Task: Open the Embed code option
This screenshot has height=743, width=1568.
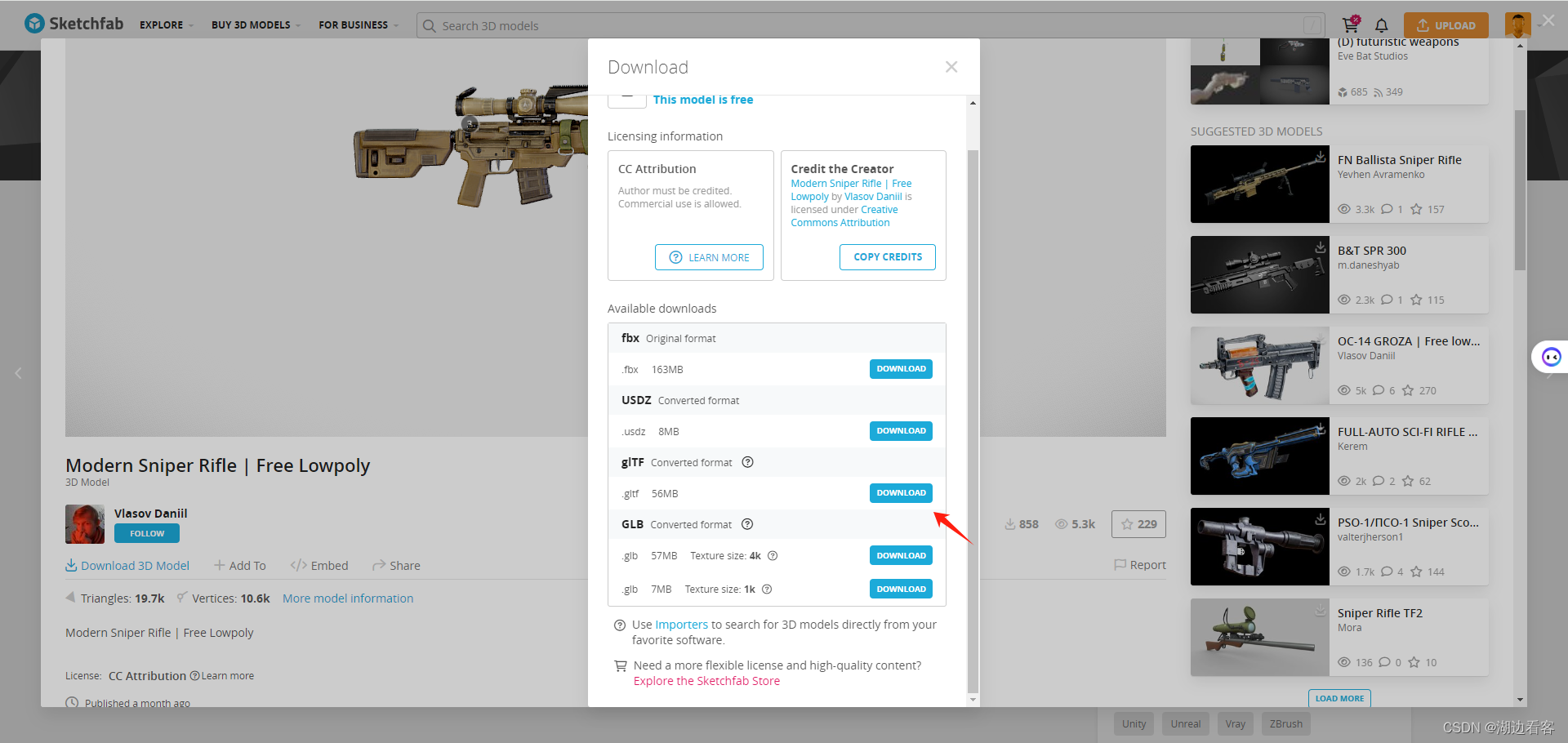Action: 319,566
